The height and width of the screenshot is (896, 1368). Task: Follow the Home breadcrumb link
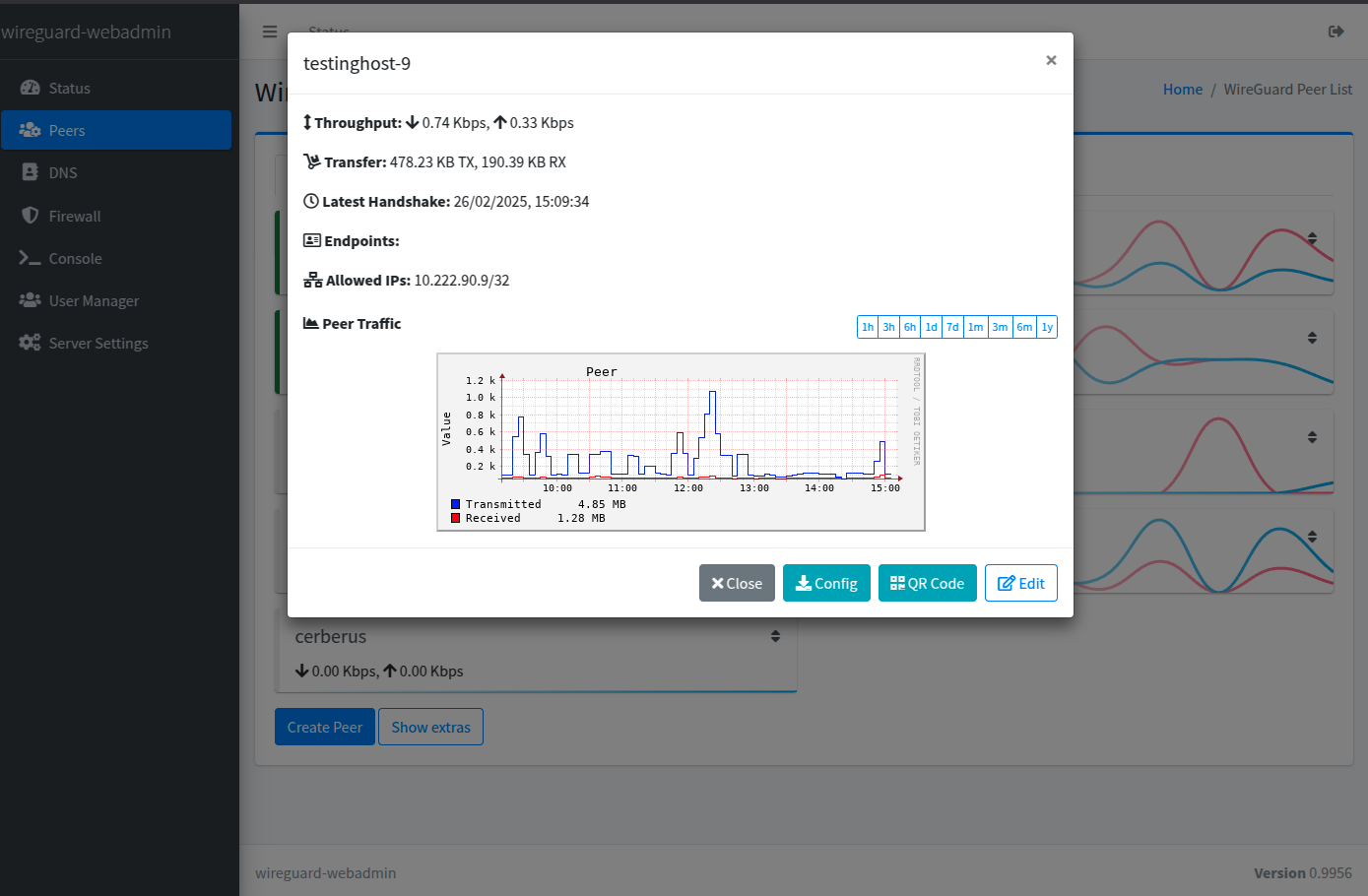[1182, 89]
